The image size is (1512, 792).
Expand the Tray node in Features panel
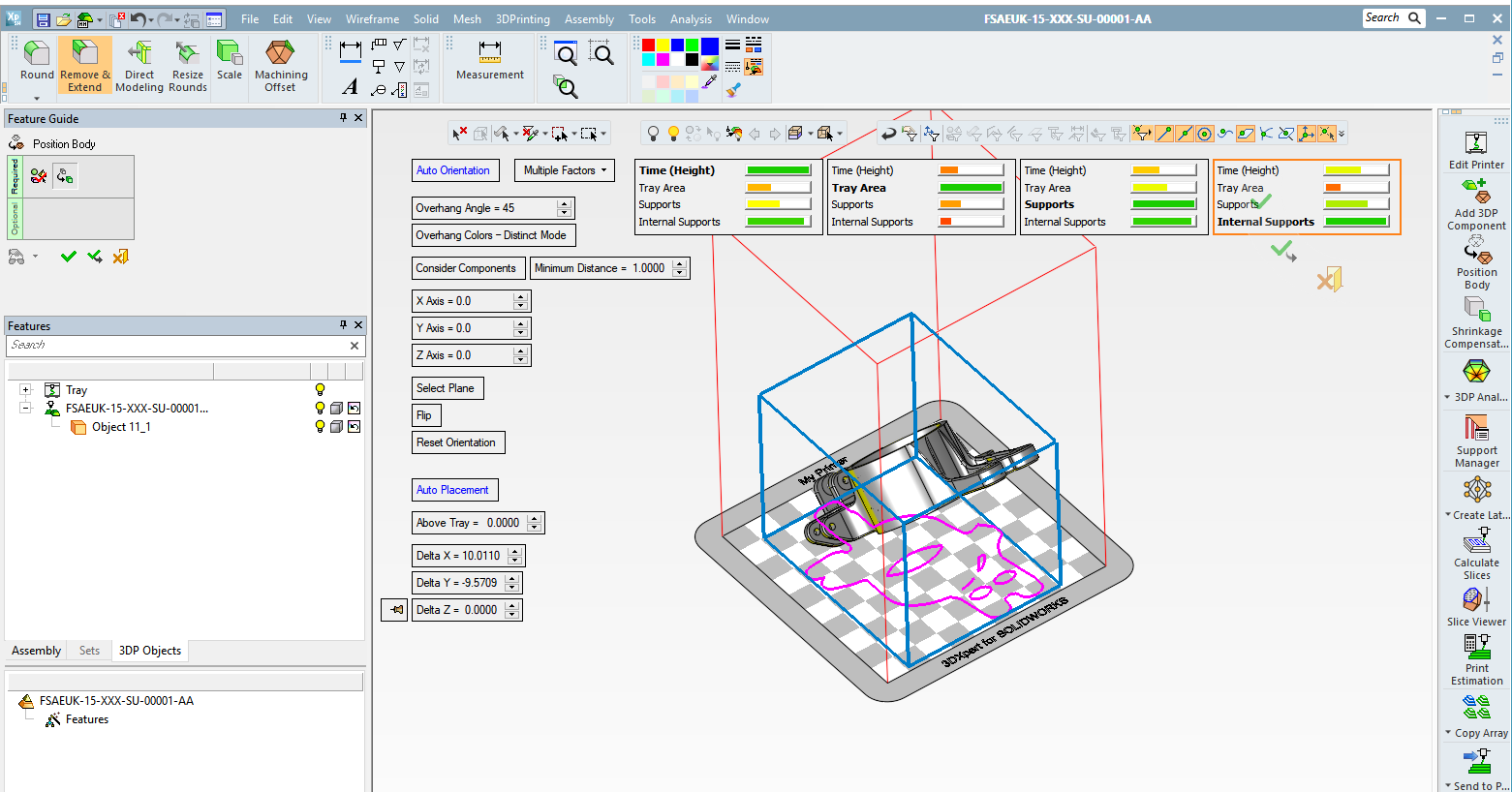pos(23,389)
